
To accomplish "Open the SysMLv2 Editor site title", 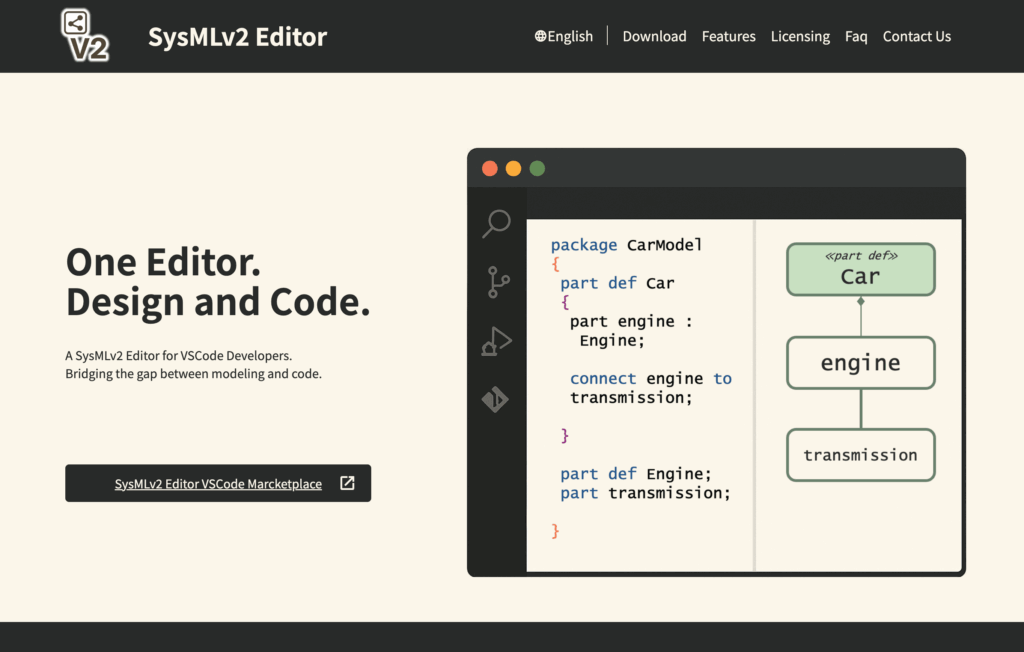I will 237,37.
